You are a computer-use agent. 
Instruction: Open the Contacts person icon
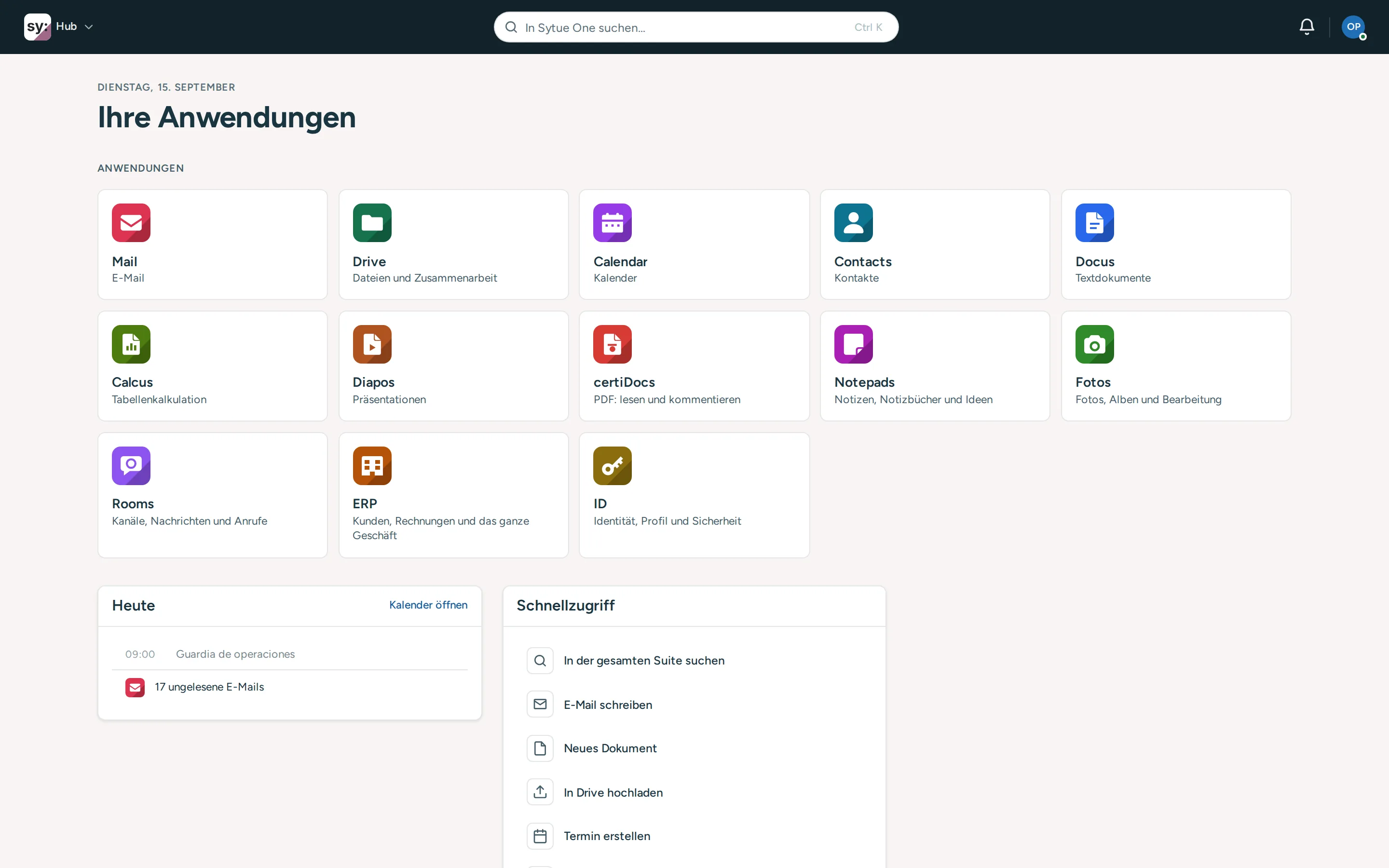[854, 223]
